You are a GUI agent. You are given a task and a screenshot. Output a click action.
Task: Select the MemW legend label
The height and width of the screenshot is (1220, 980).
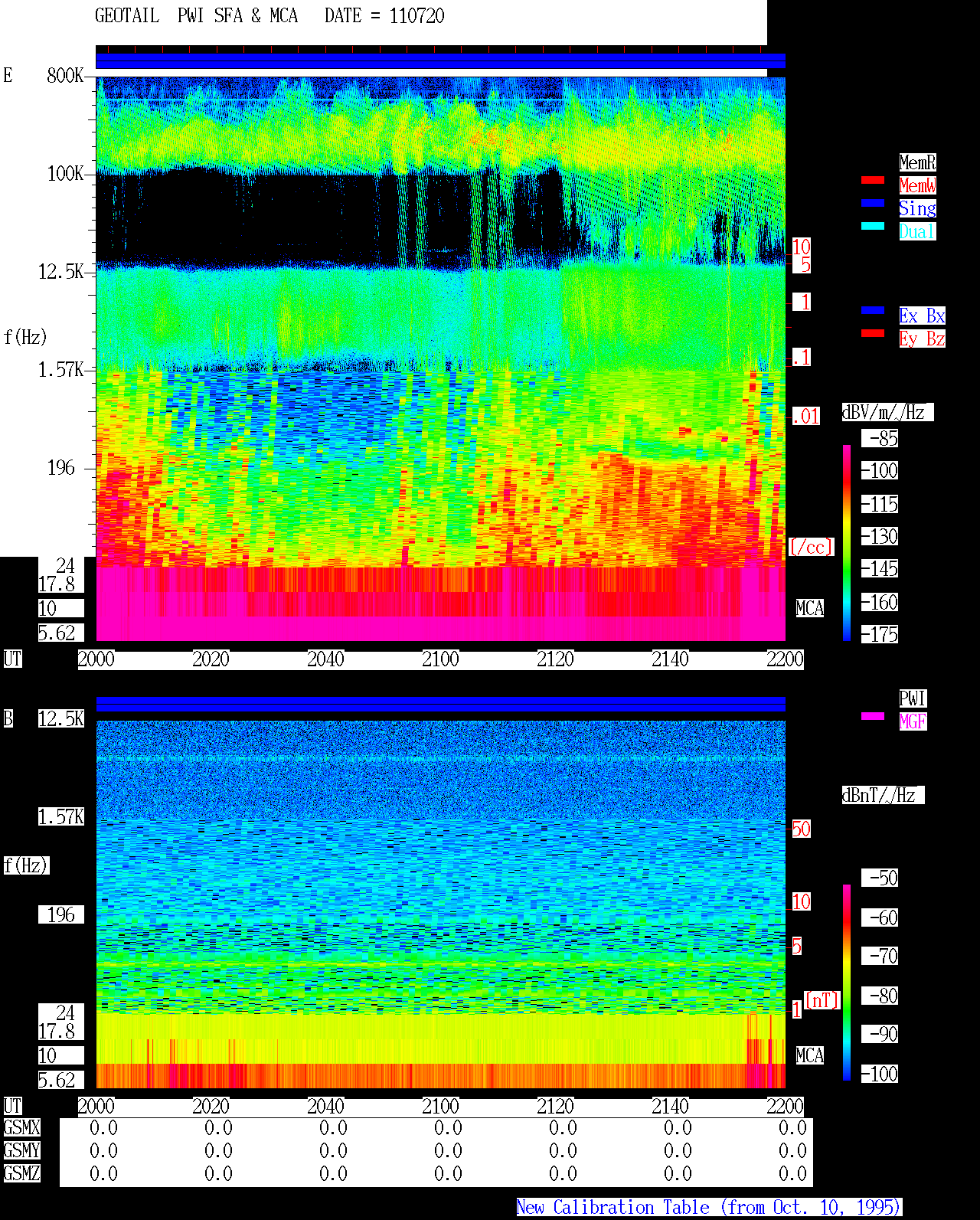917,185
